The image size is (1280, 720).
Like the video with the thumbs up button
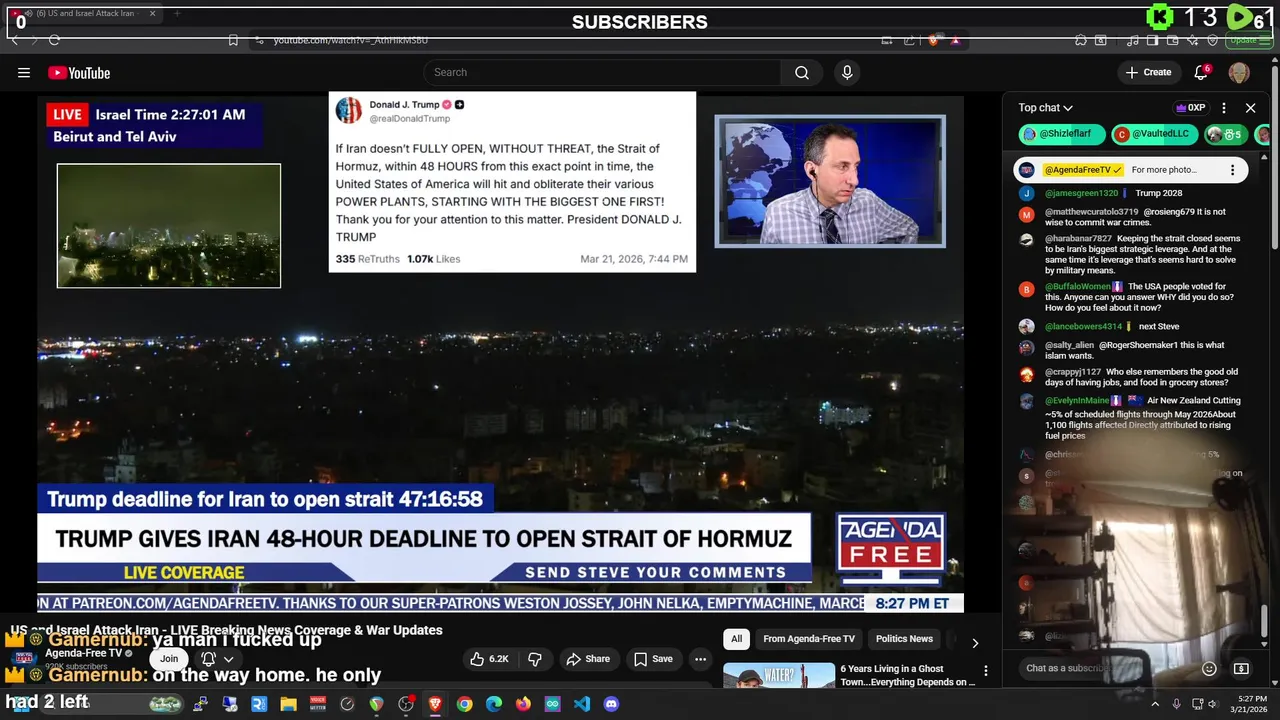(x=490, y=659)
